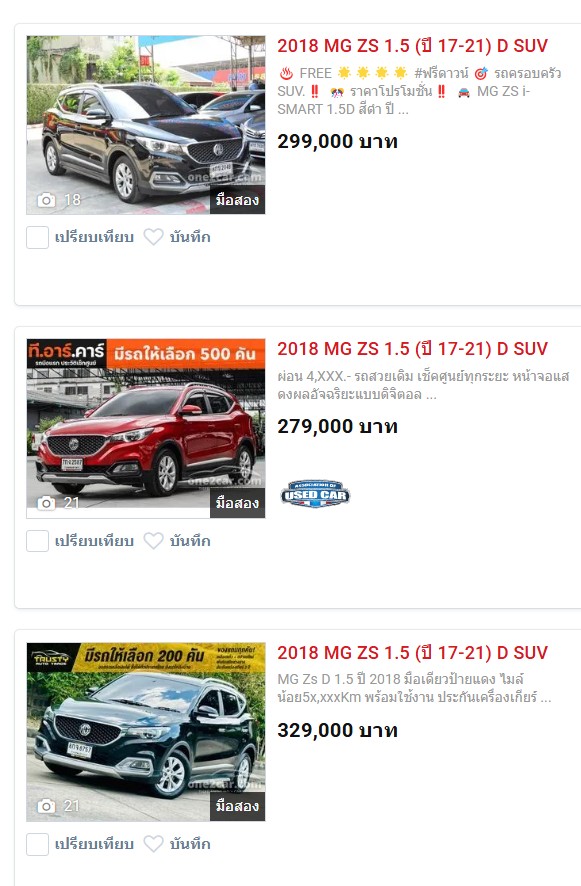Open red MG ZS car thumbnail
This screenshot has height=886, width=581.
pyautogui.click(x=146, y=428)
